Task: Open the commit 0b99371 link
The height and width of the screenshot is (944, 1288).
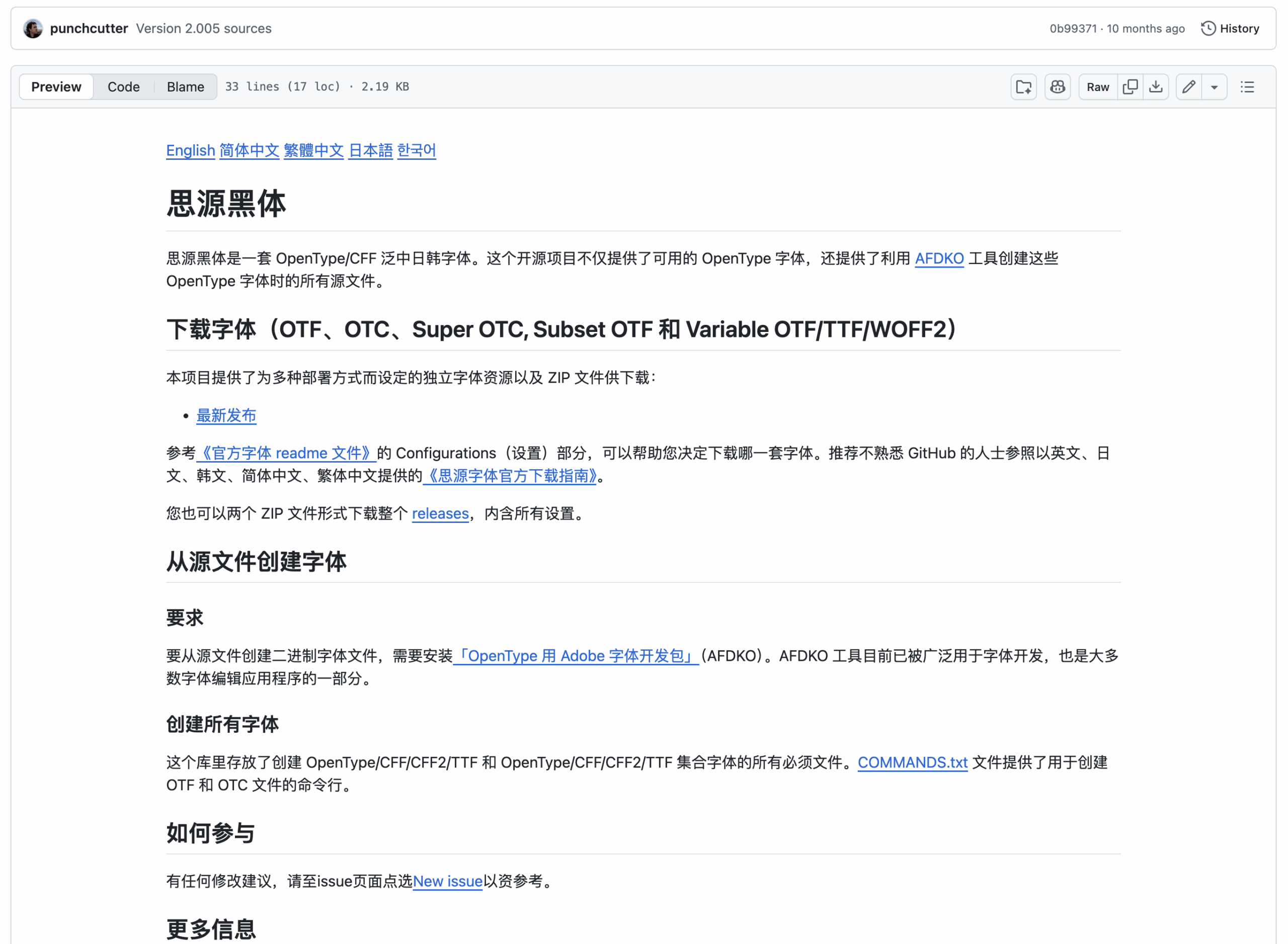Action: (x=1073, y=28)
